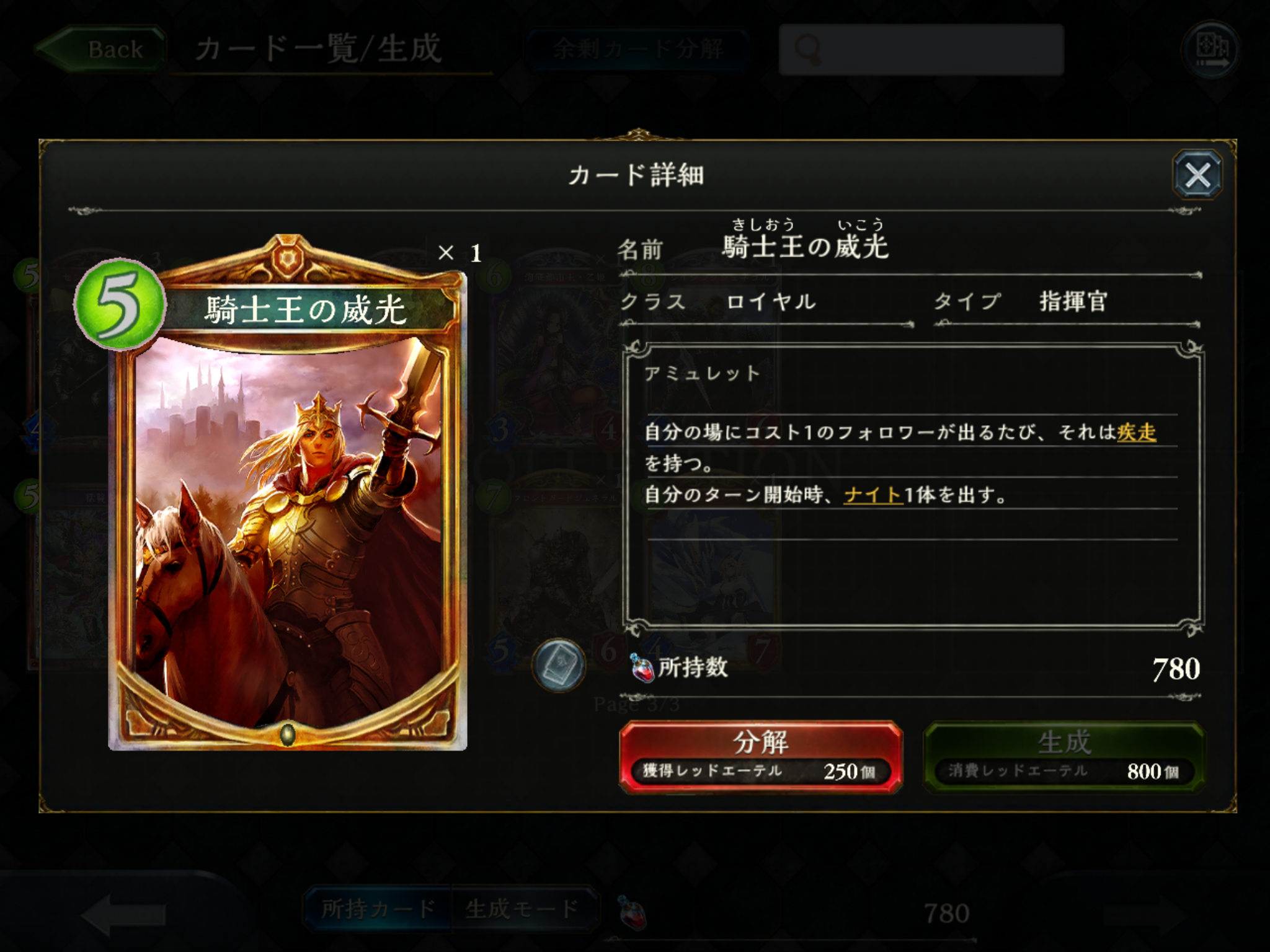Screen dimensions: 1270x952
Task: Go back using the Back button
Action: (x=102, y=50)
